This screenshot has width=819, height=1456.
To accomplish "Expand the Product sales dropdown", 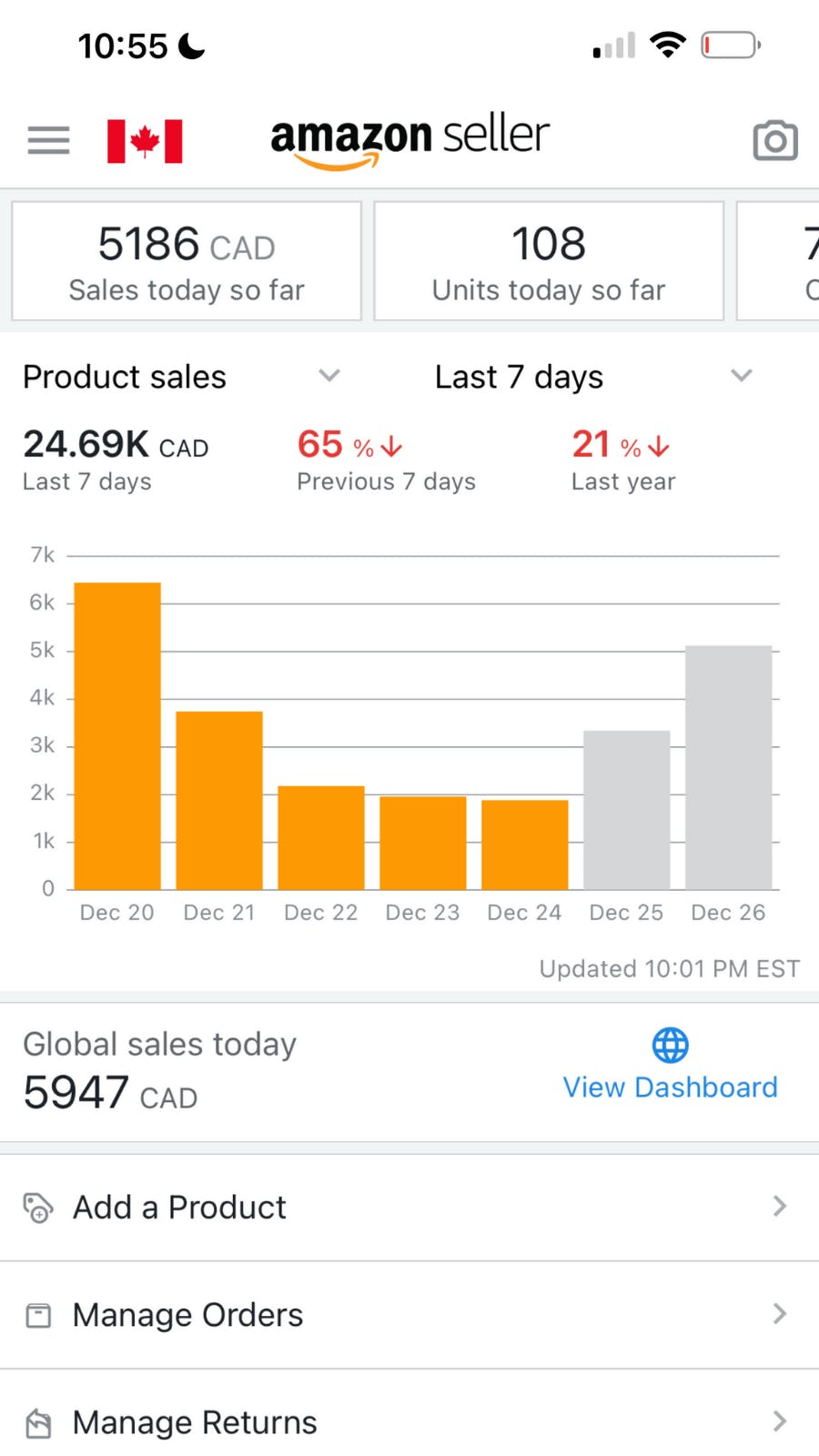I will [x=329, y=376].
